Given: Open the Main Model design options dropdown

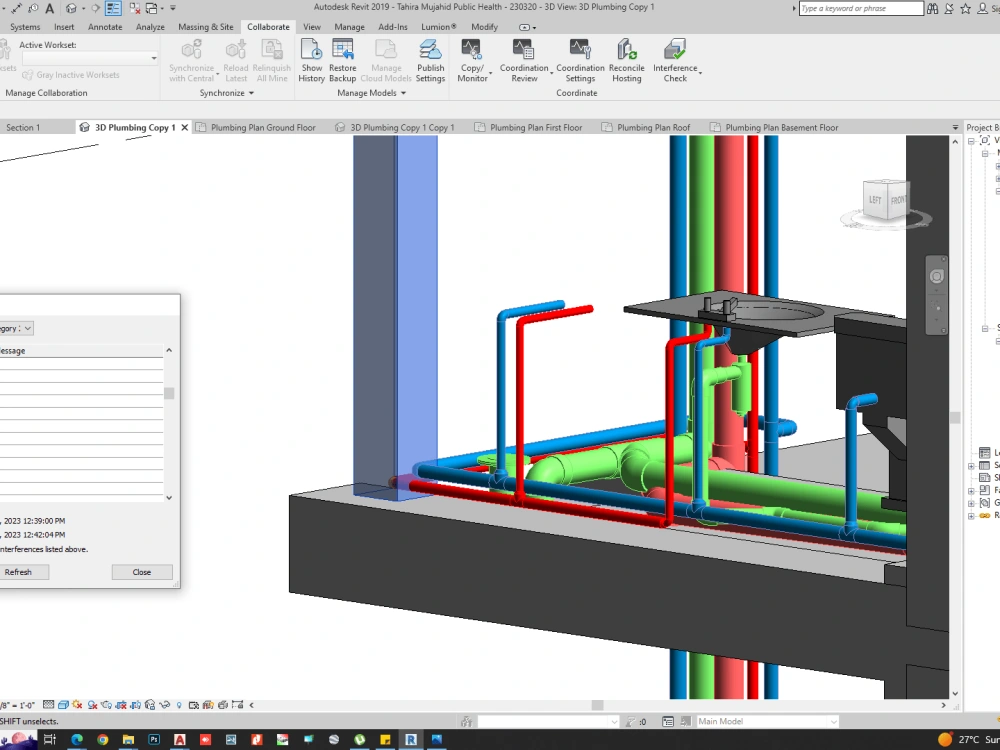Looking at the screenshot, I should pos(767,721).
